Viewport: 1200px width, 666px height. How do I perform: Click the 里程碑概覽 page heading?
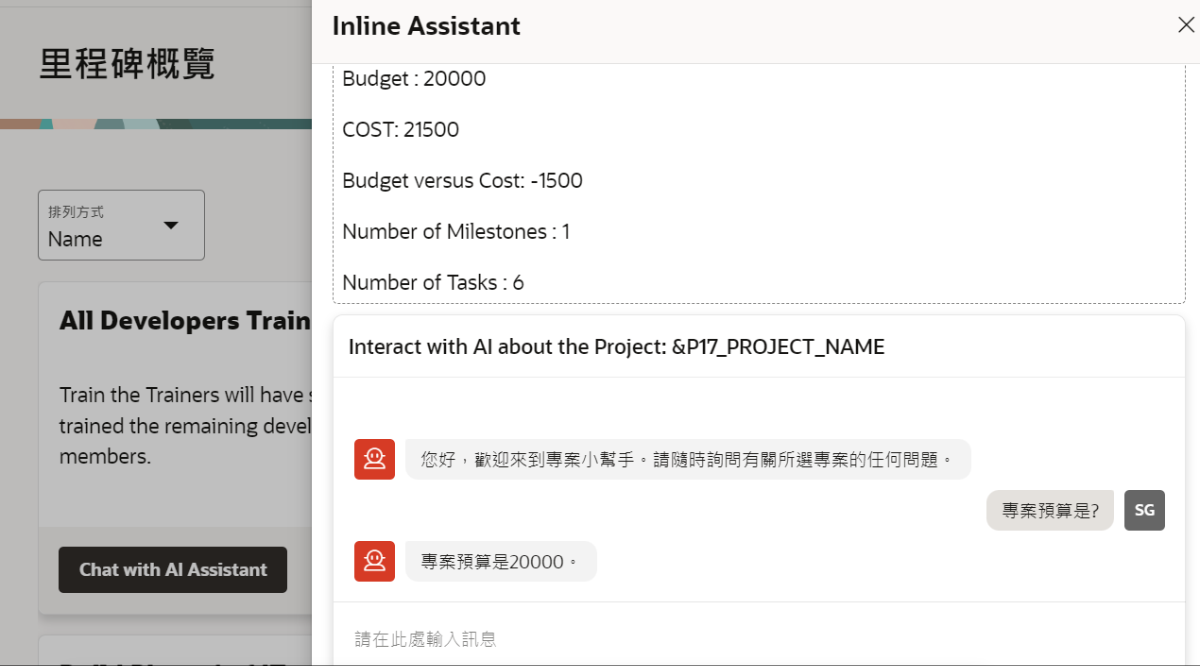[x=127, y=64]
